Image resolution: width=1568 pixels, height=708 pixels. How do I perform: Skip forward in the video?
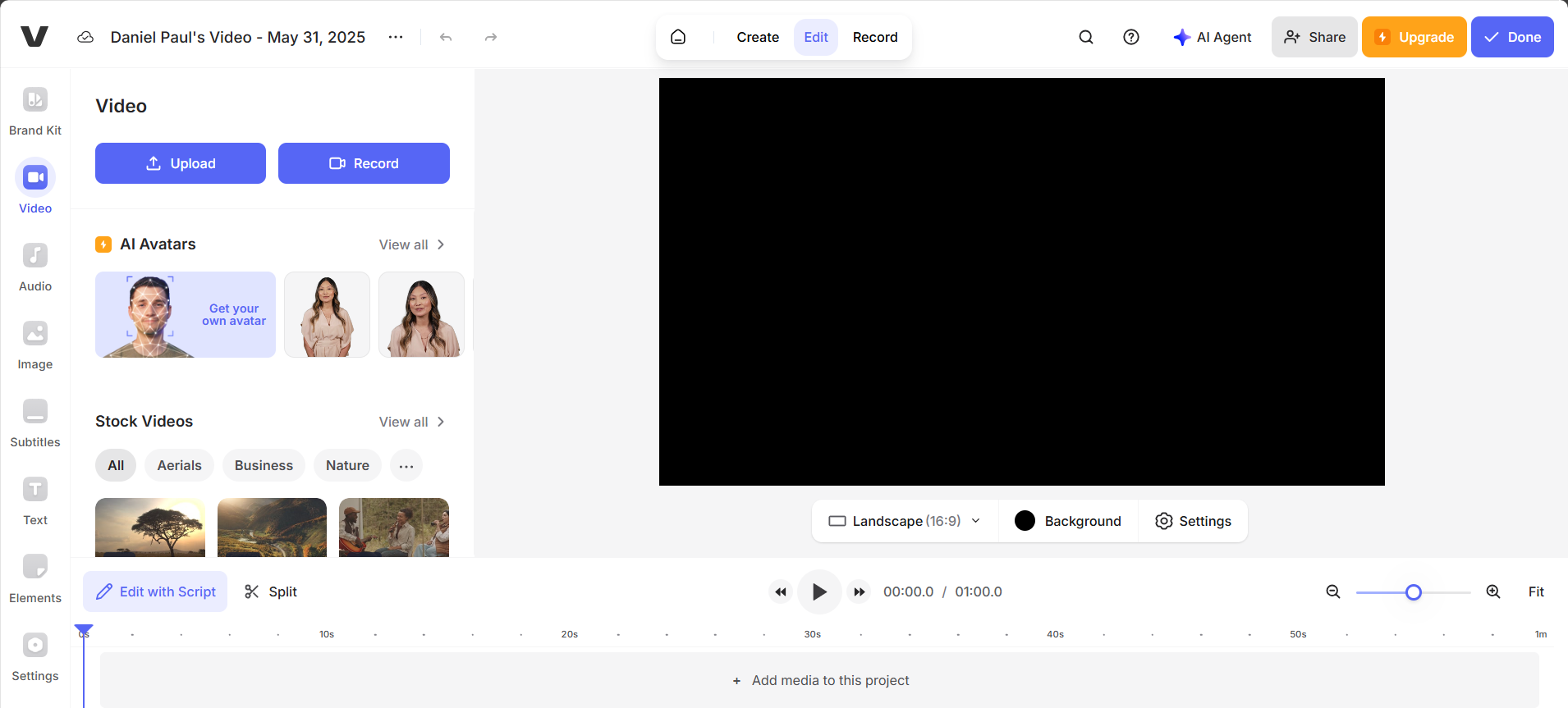(x=859, y=592)
